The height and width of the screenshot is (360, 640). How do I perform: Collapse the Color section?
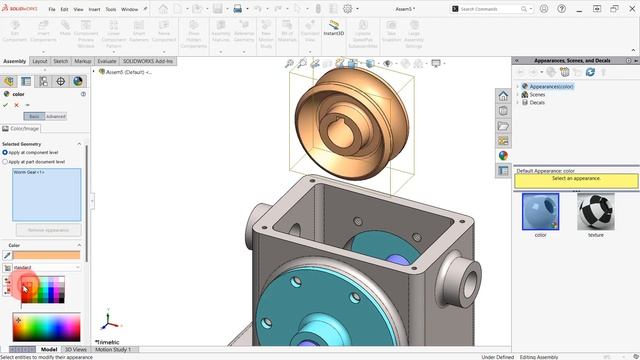[79, 245]
